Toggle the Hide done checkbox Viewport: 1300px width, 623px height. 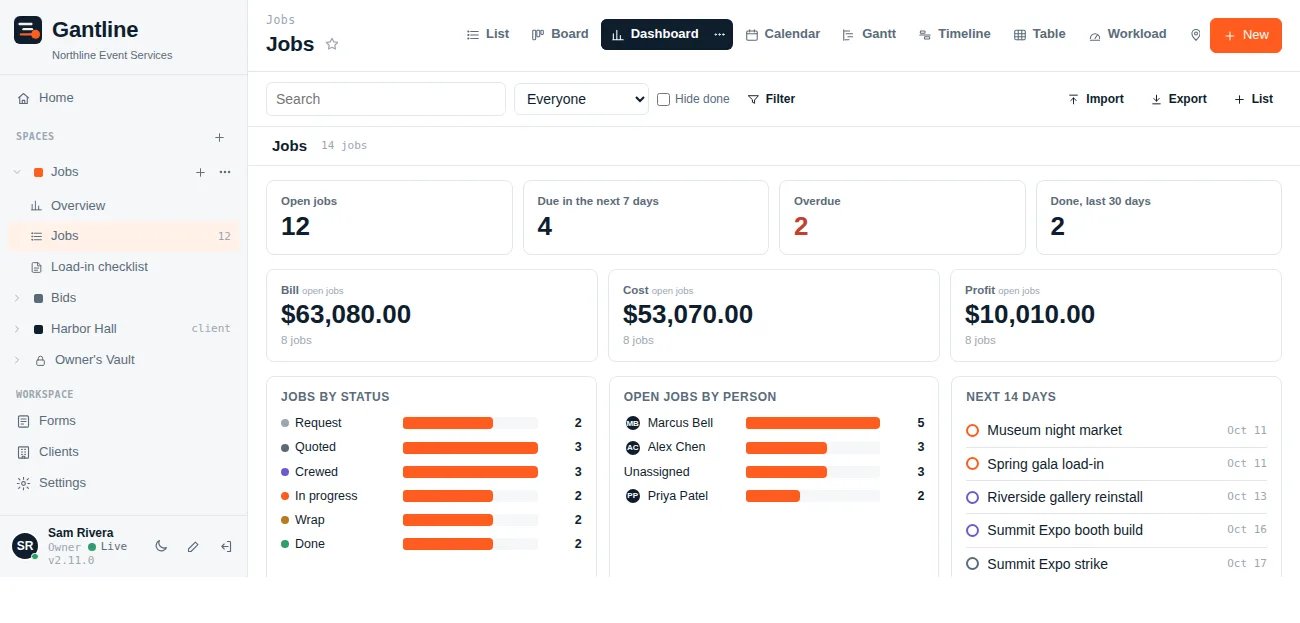pos(663,99)
